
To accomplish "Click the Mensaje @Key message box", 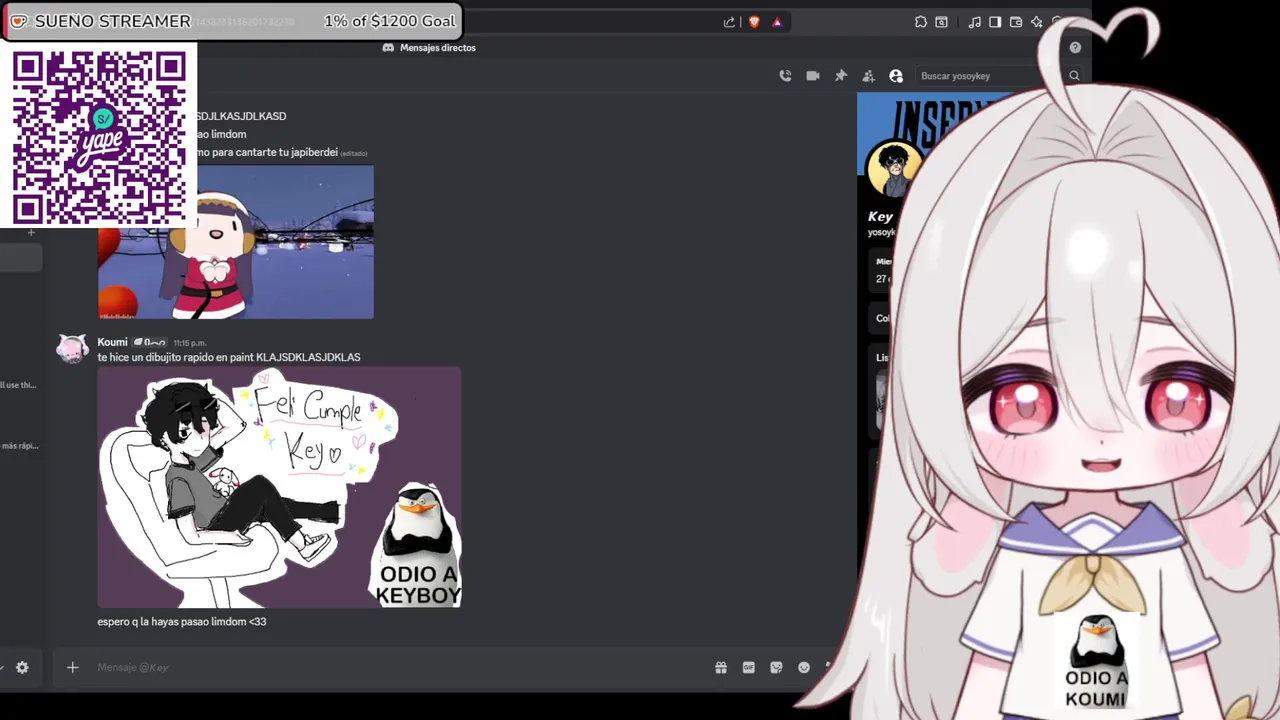I will (x=400, y=667).
